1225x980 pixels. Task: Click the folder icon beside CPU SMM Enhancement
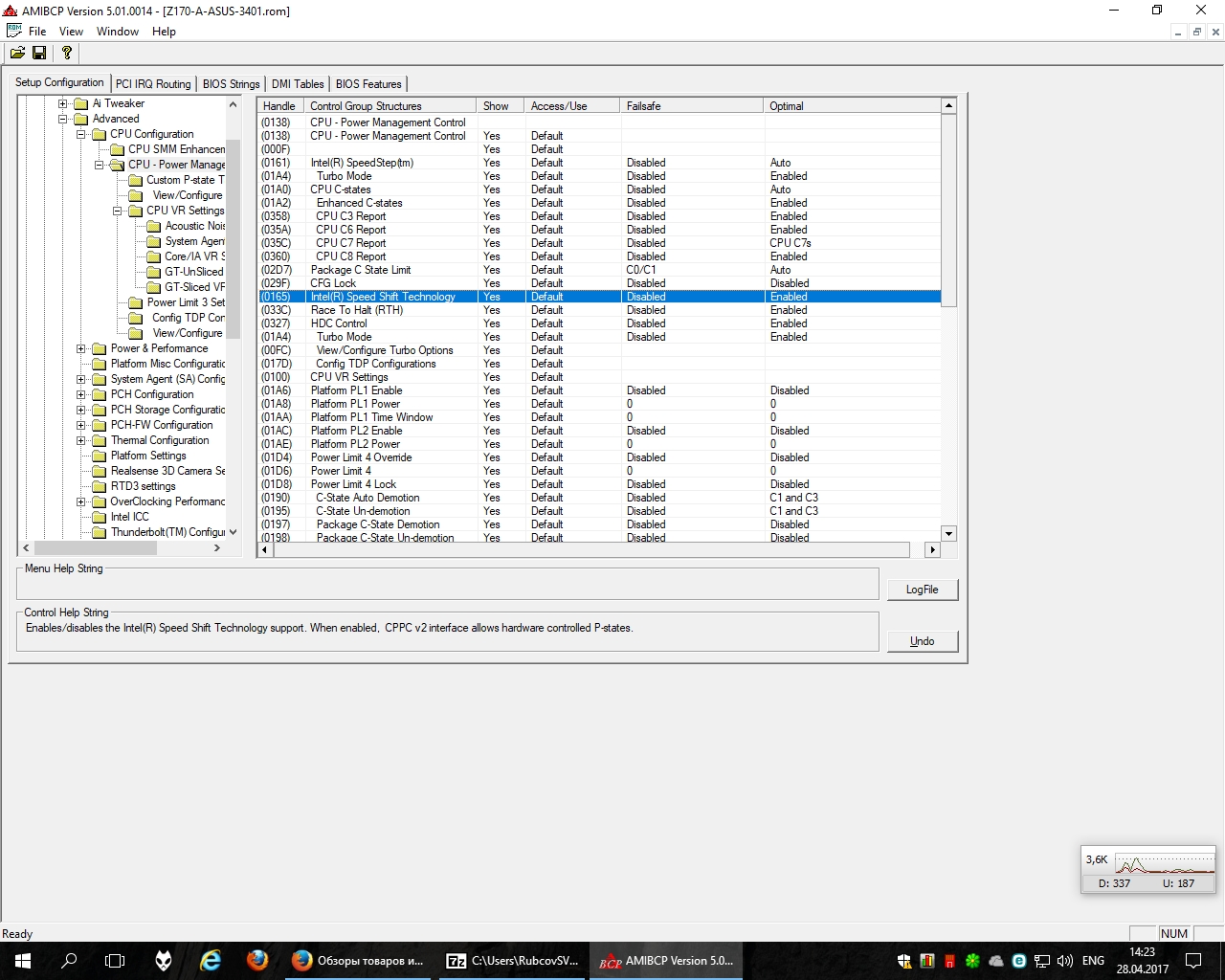[118, 149]
